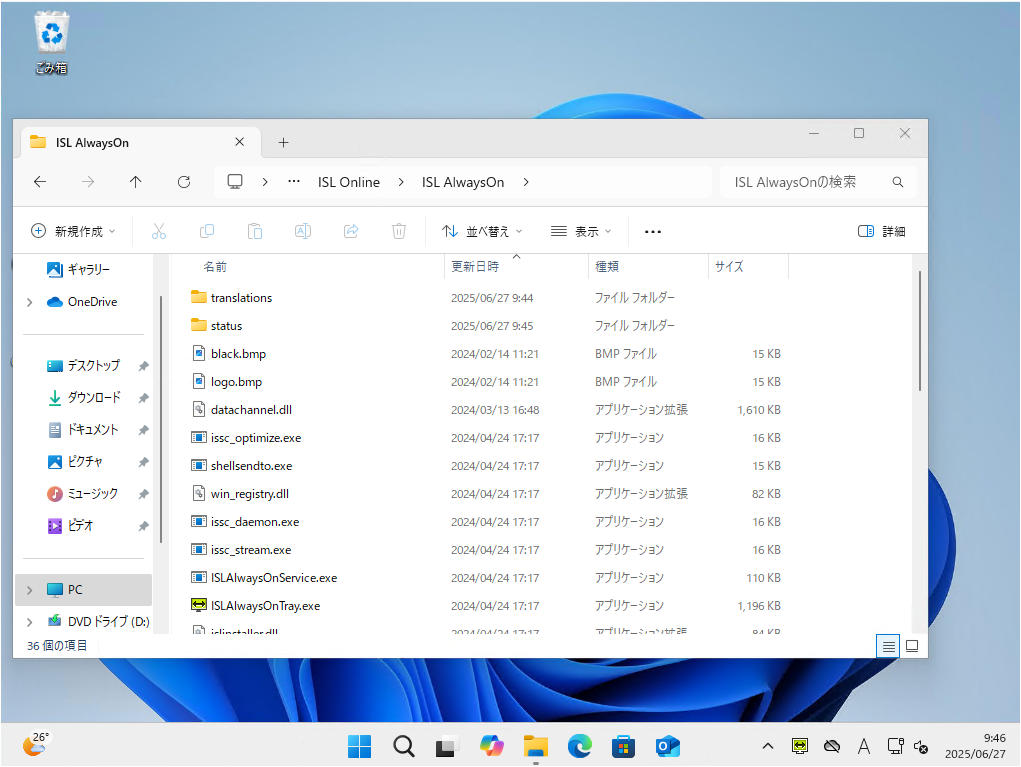Launch Copilot from taskbar
Viewport: 1021px width, 767px height.
(492, 746)
